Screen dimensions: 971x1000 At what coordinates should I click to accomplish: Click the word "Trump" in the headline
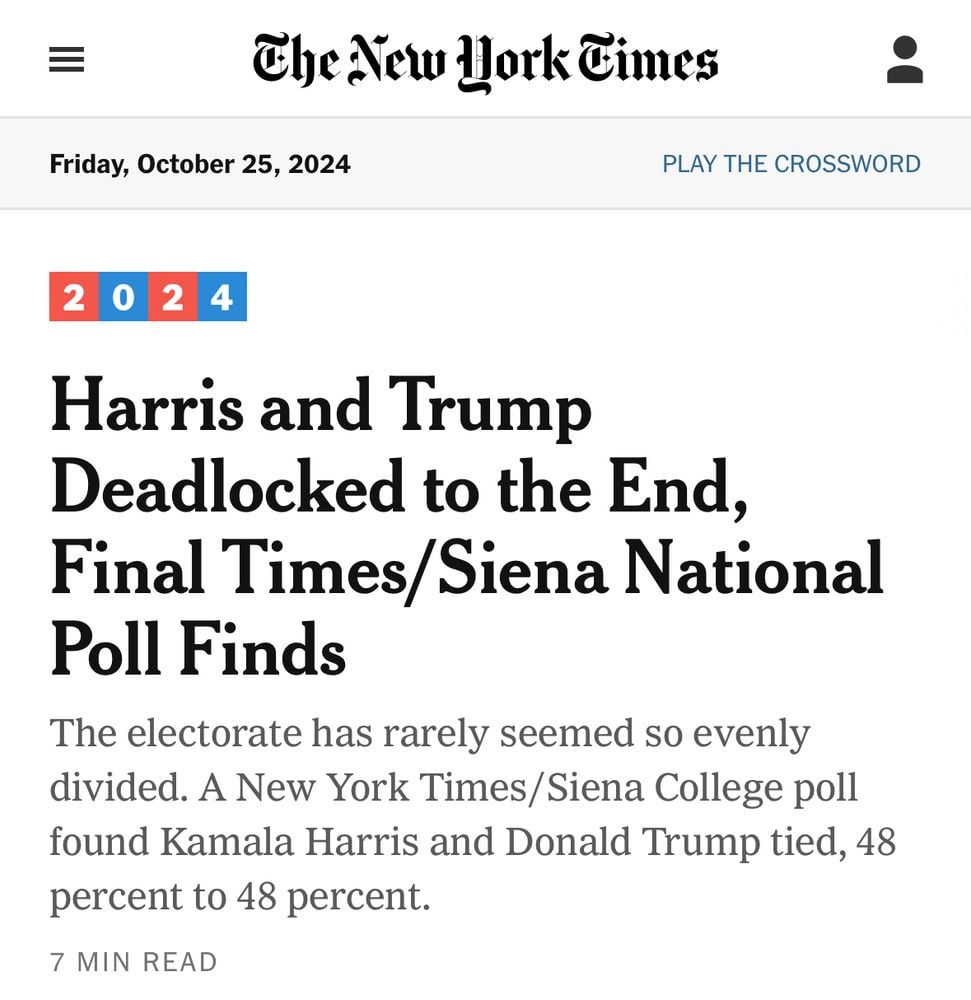coord(490,408)
